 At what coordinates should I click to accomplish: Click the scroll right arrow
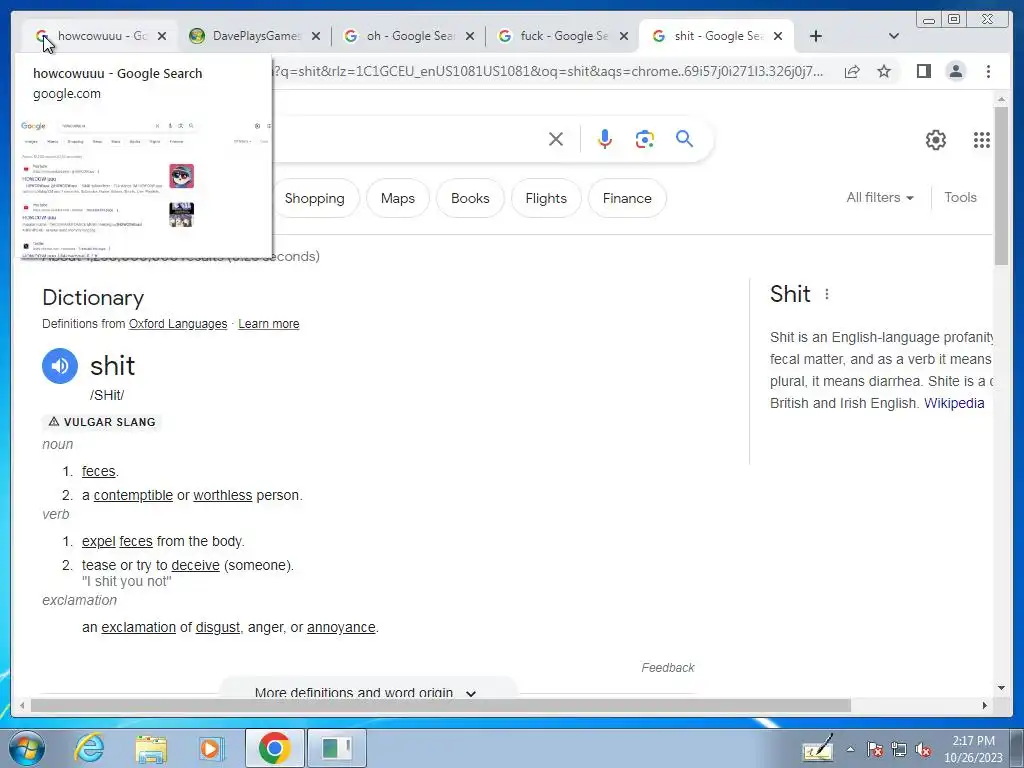tap(985, 705)
